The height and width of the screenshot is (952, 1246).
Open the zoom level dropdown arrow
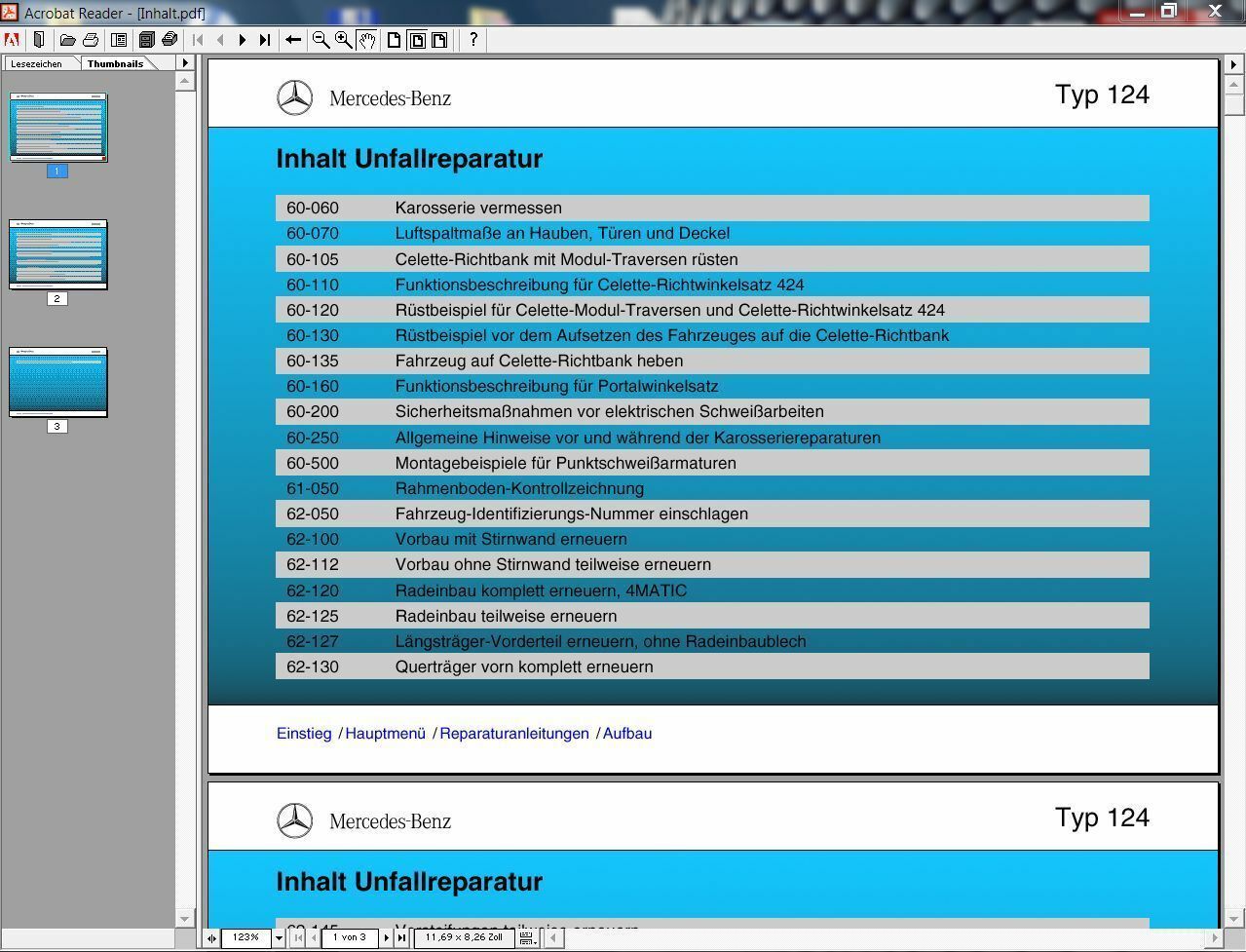(279, 938)
